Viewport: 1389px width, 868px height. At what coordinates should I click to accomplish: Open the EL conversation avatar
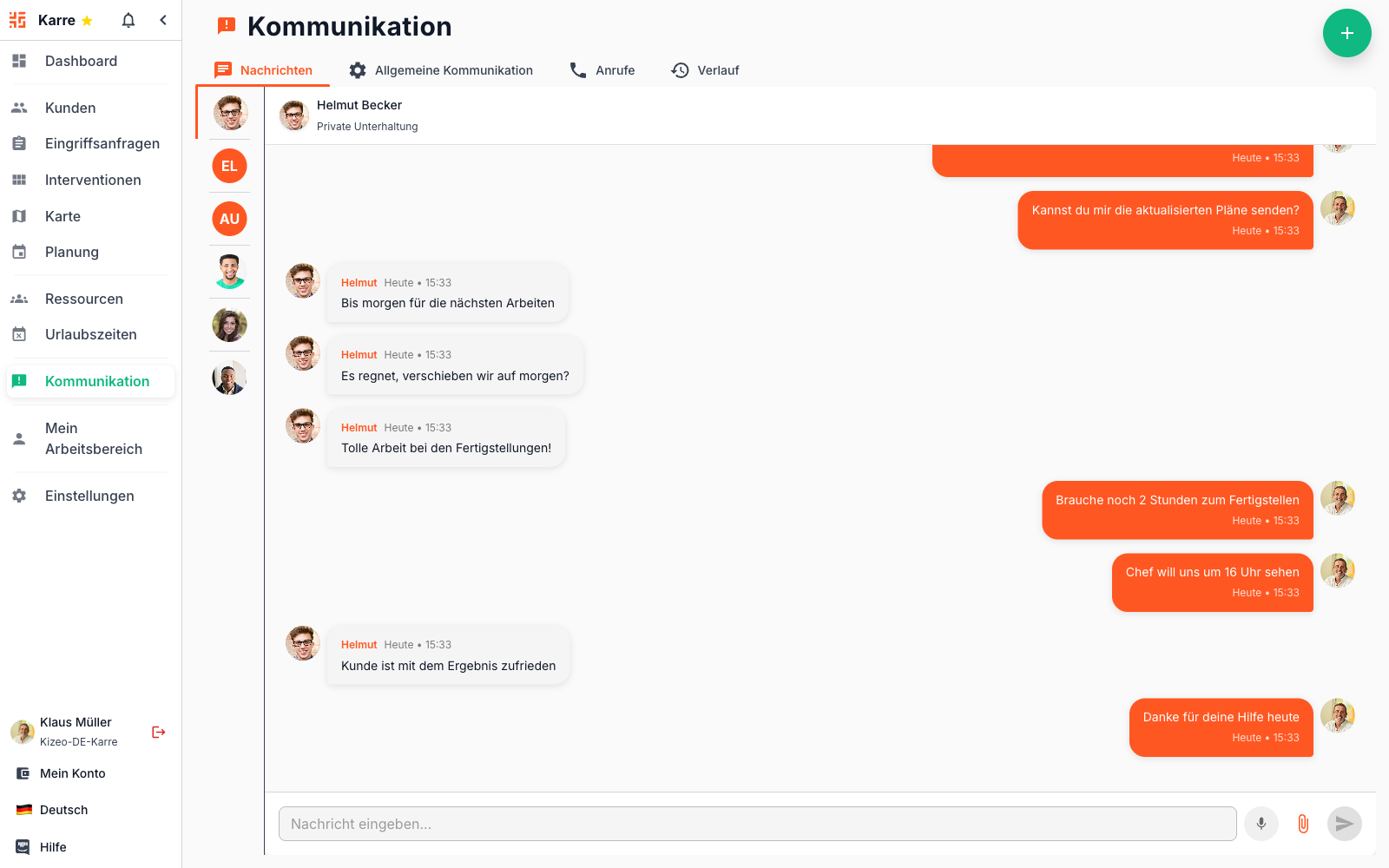(x=229, y=166)
